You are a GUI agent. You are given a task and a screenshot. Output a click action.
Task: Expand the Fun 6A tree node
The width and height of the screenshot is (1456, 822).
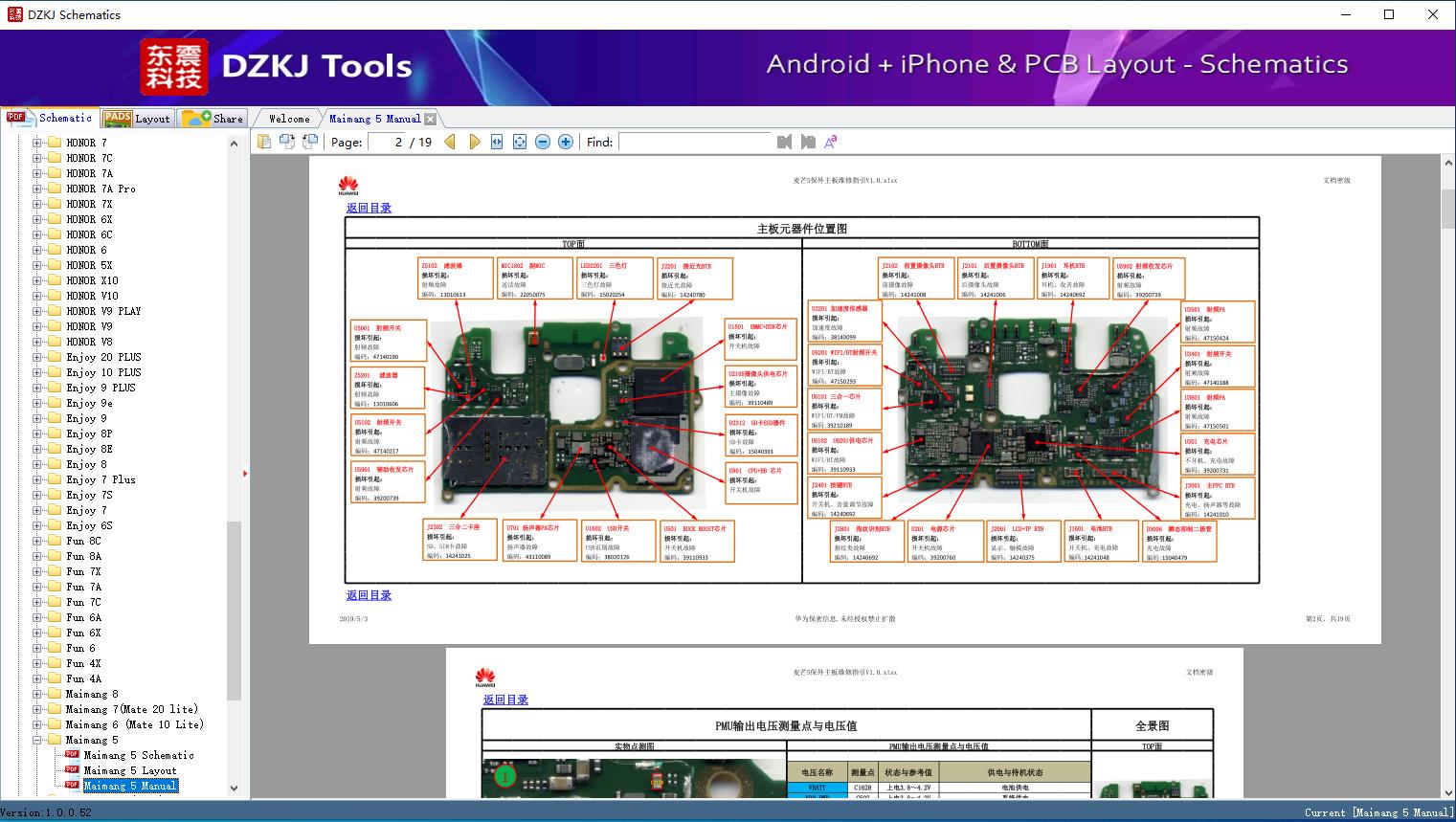pyautogui.click(x=37, y=617)
